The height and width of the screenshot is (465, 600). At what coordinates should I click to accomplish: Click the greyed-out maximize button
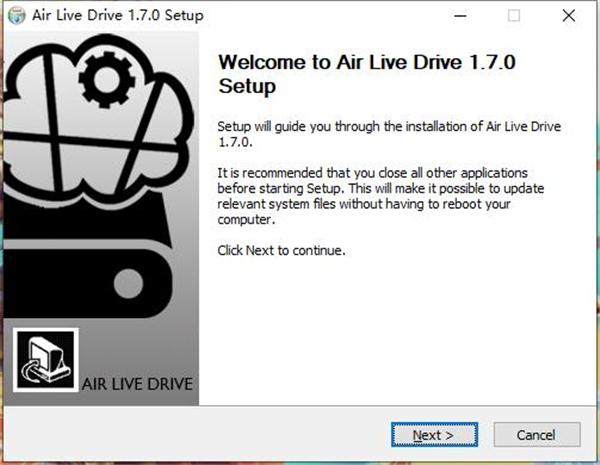click(514, 16)
